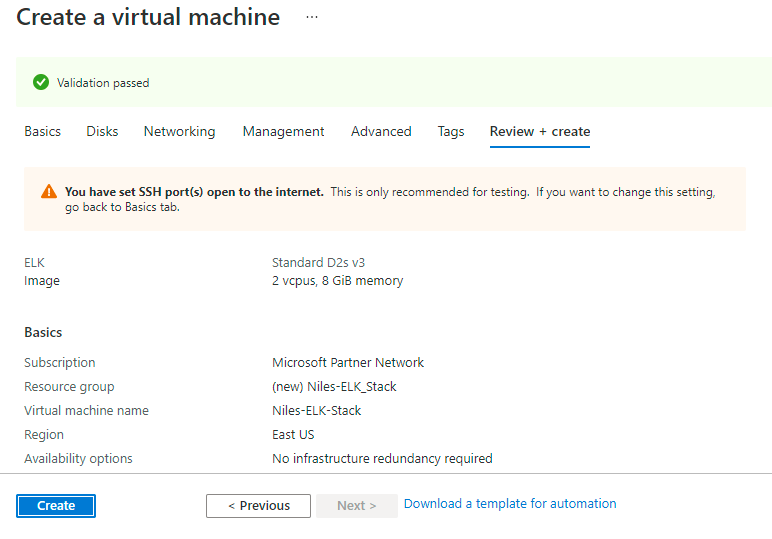This screenshot has width=772, height=539.
Task: Open the ellipsis menu beside the page title
Action: tap(312, 18)
